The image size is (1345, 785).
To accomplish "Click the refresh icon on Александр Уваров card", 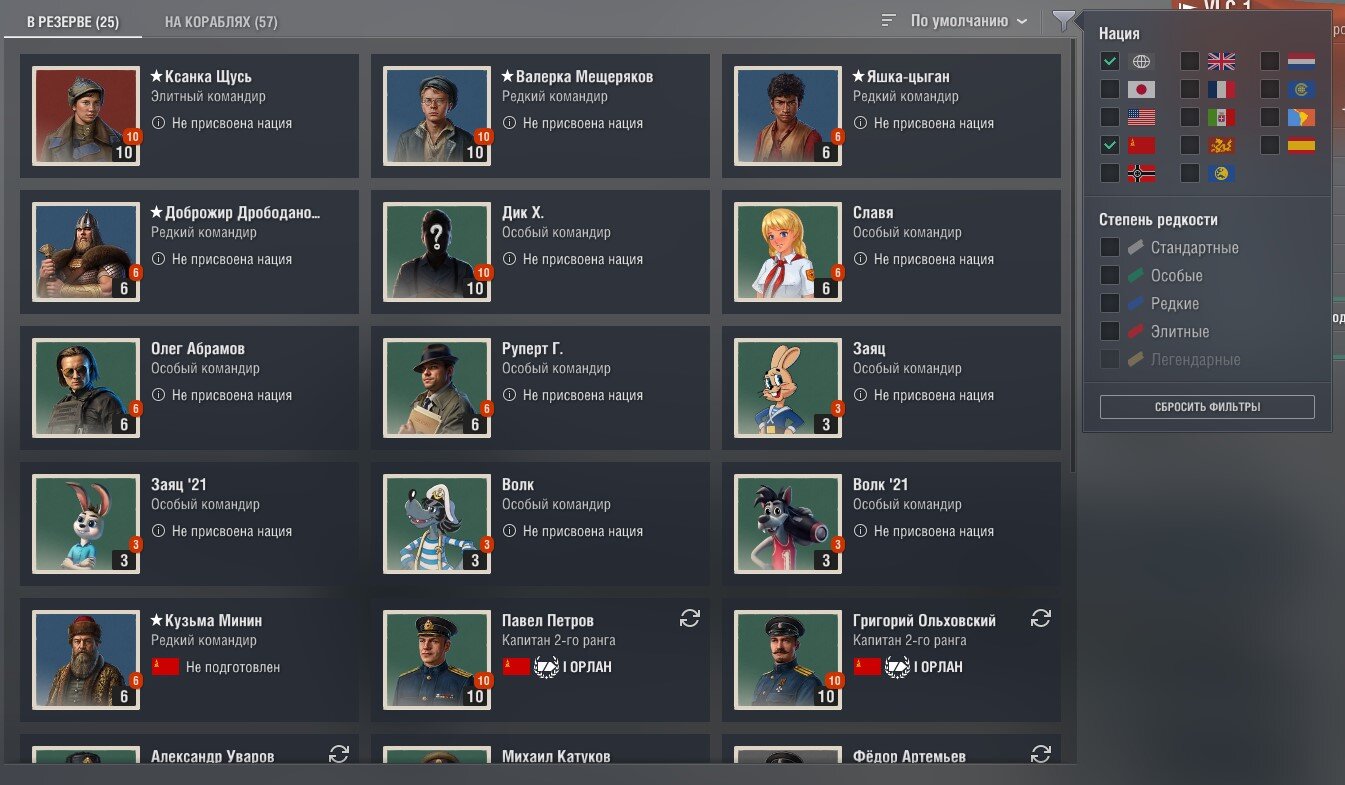I will click(x=338, y=754).
